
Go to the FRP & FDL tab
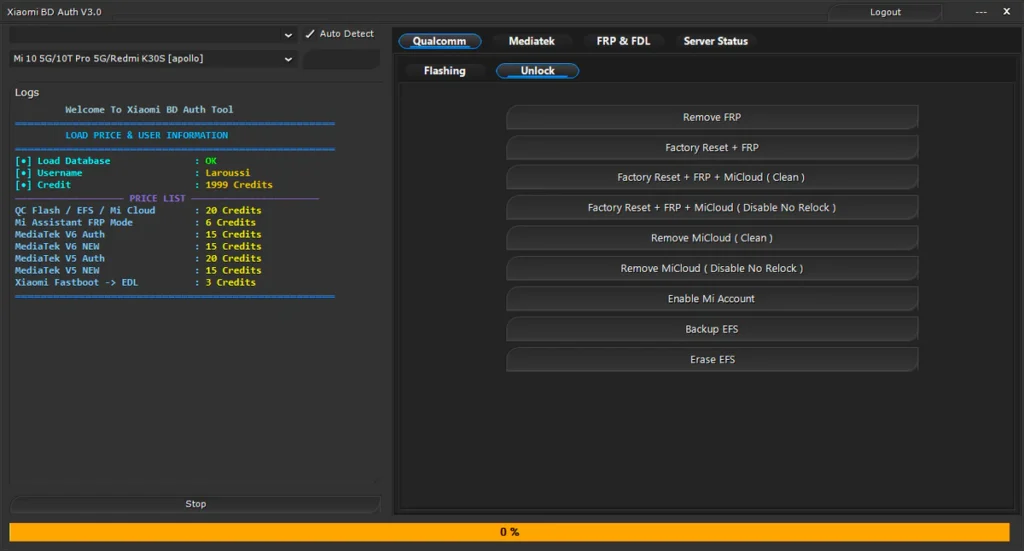623,41
